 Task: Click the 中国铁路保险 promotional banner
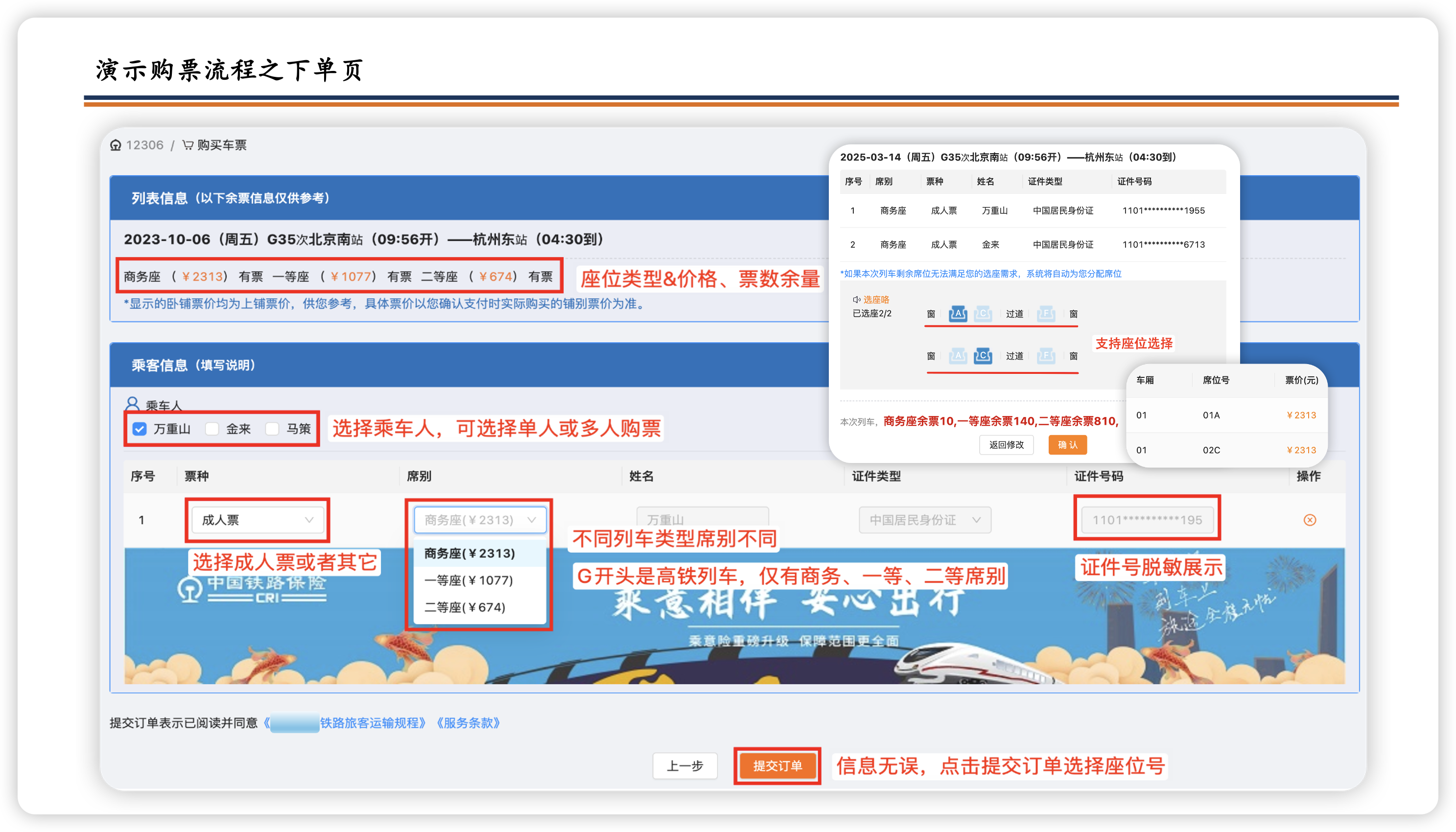pos(735,616)
